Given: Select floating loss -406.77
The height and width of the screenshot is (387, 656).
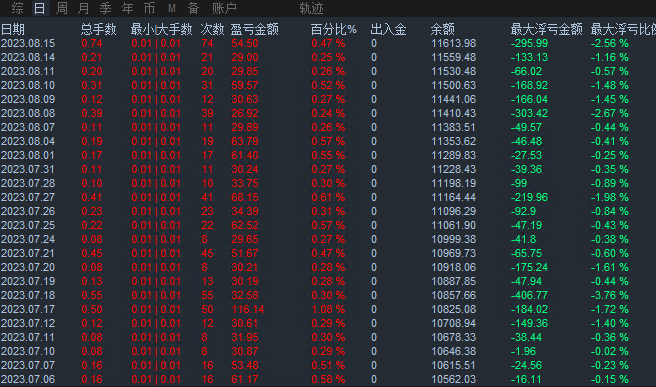Looking at the screenshot, I should [529, 295].
